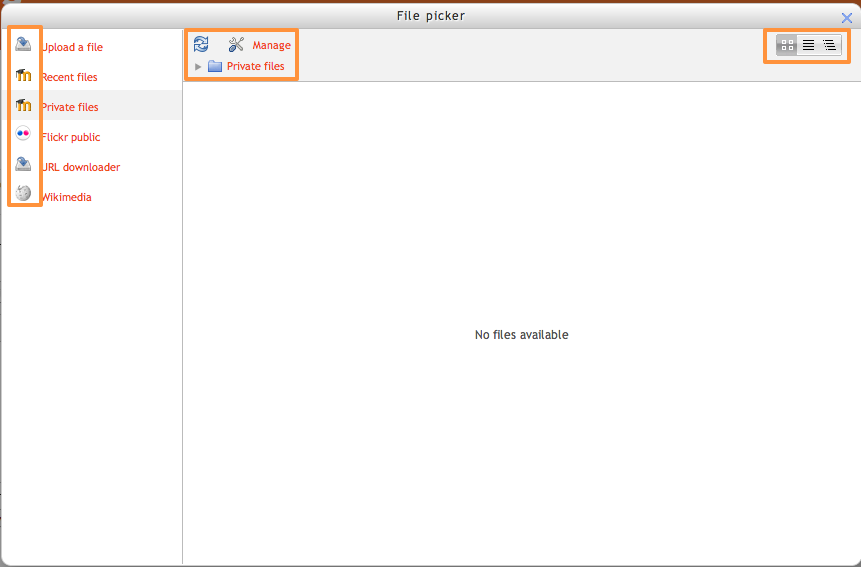The image size is (861, 567).
Task: Open the Upload a file repository
Action: click(x=72, y=47)
